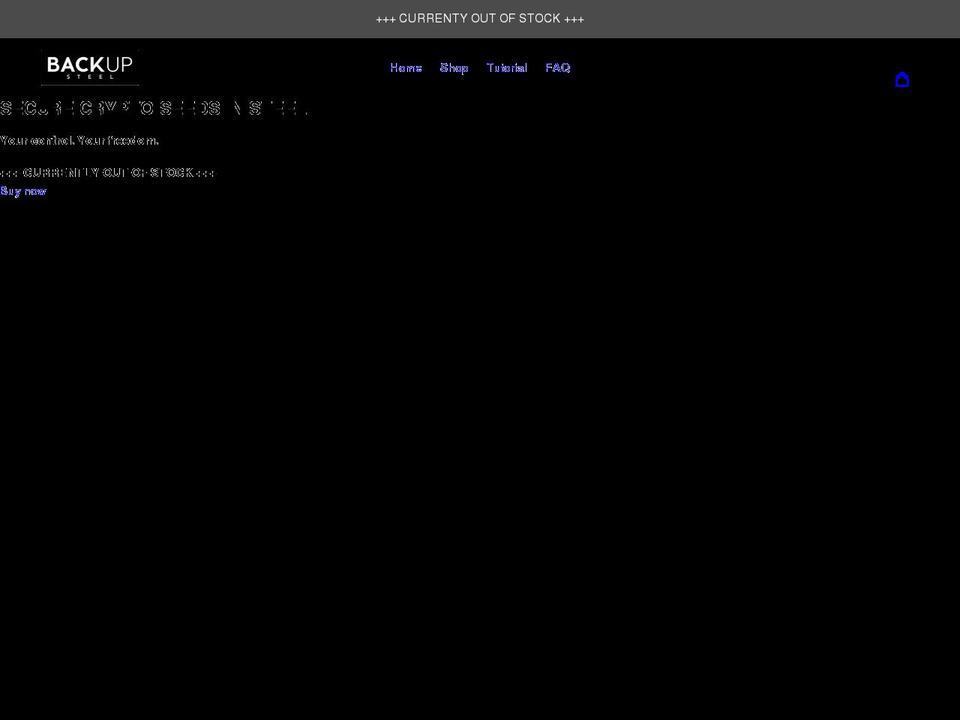Click the SECURE CRYPTO SEEDS heading
Screen dimensions: 960x720
click(155, 107)
